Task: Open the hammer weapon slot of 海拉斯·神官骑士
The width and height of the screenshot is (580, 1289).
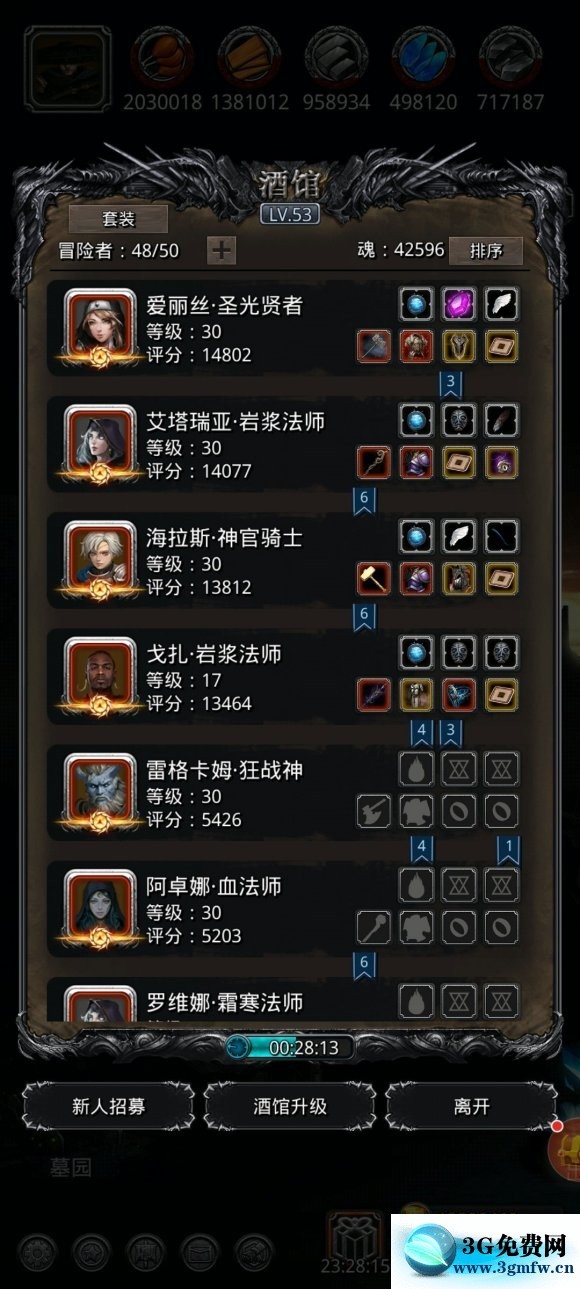Action: point(374,578)
